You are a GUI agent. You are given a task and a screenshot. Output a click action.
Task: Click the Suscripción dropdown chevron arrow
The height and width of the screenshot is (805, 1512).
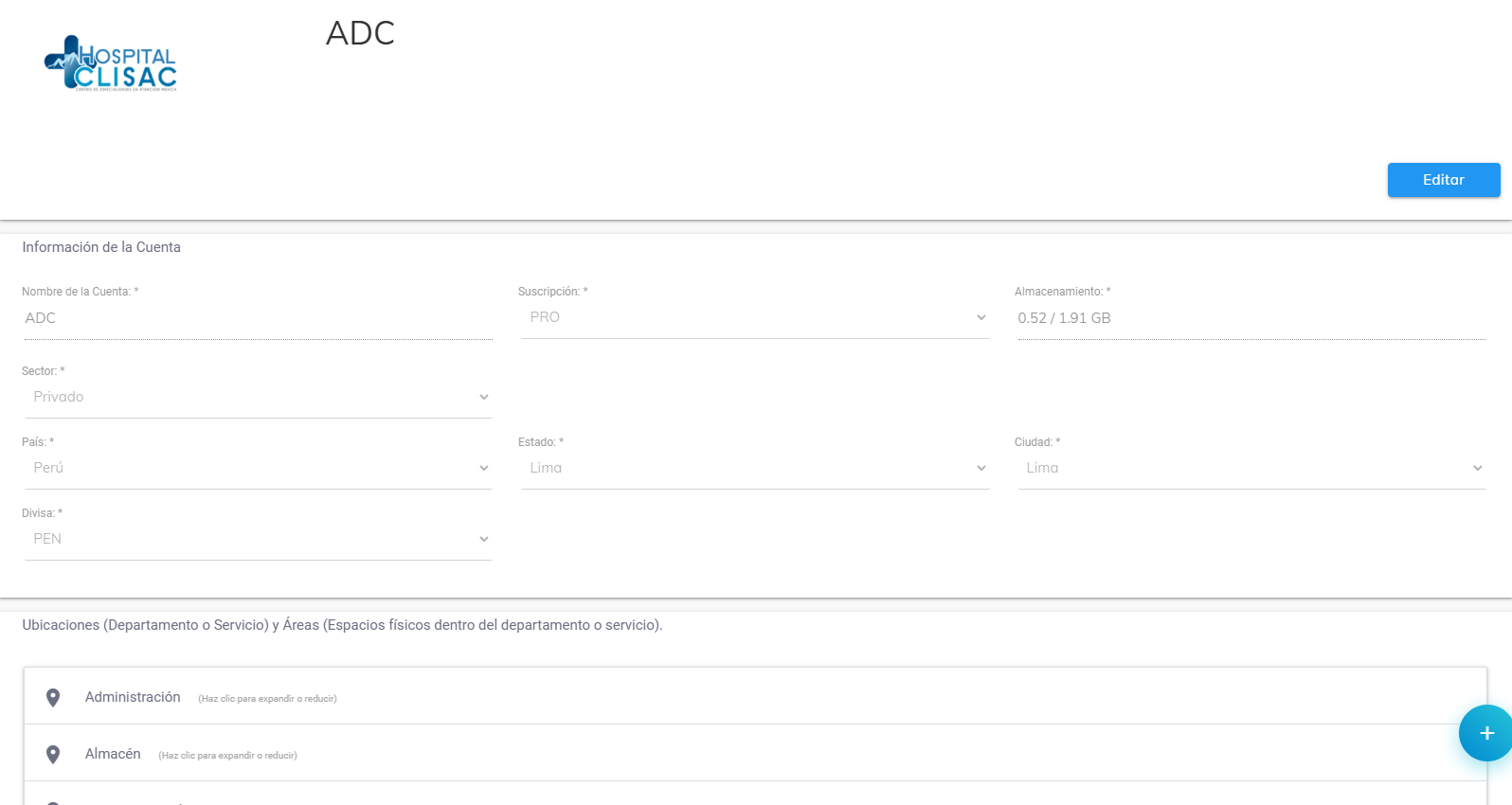(x=981, y=318)
